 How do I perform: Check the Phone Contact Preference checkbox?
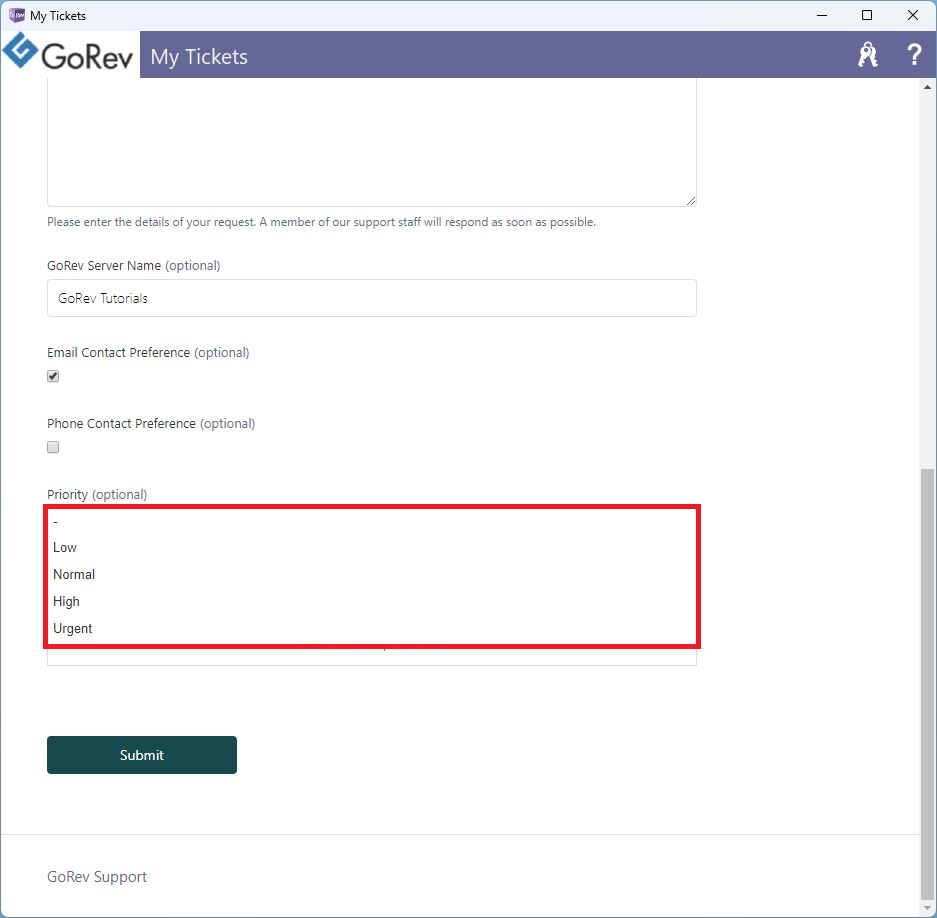[53, 447]
